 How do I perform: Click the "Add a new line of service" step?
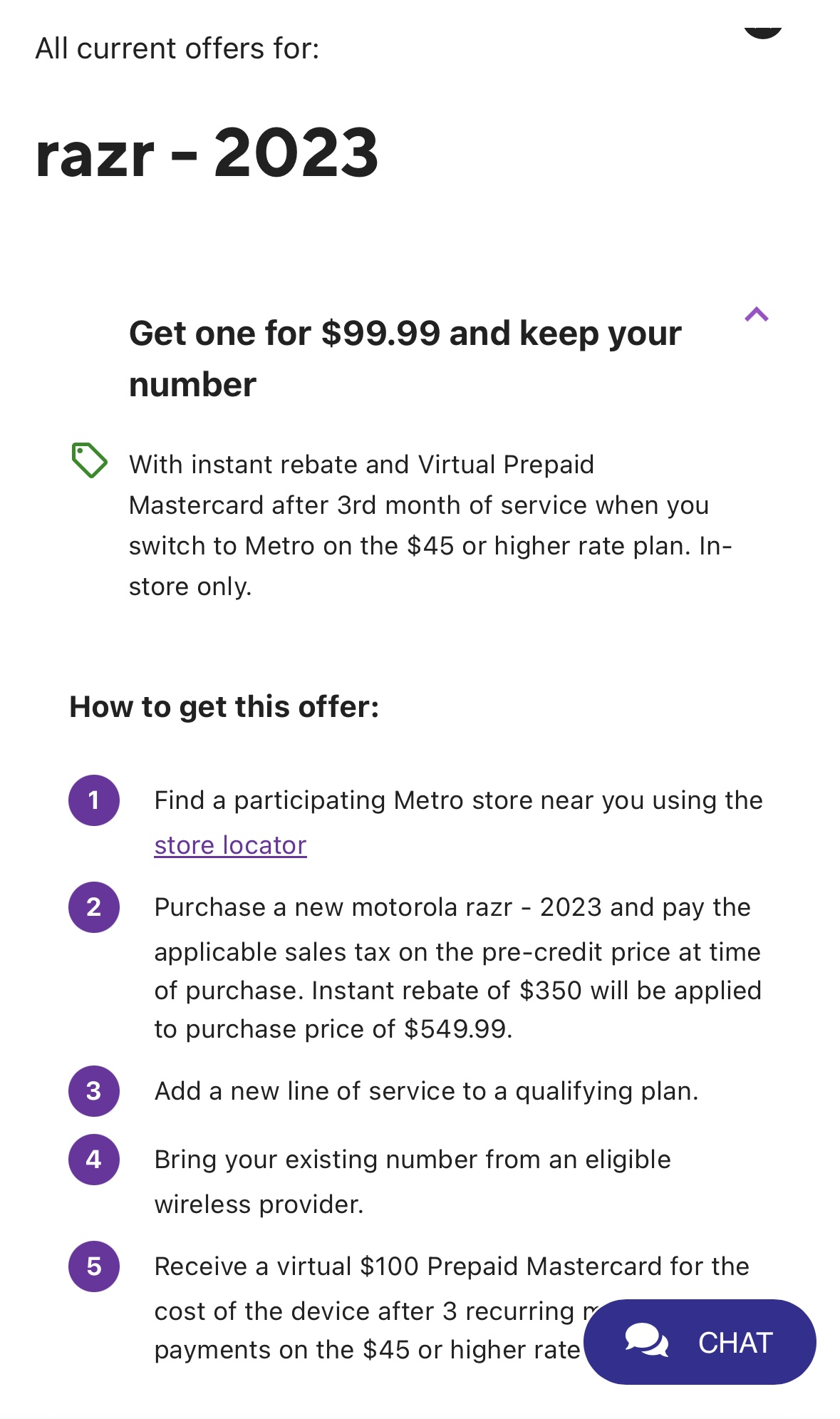(x=426, y=1091)
